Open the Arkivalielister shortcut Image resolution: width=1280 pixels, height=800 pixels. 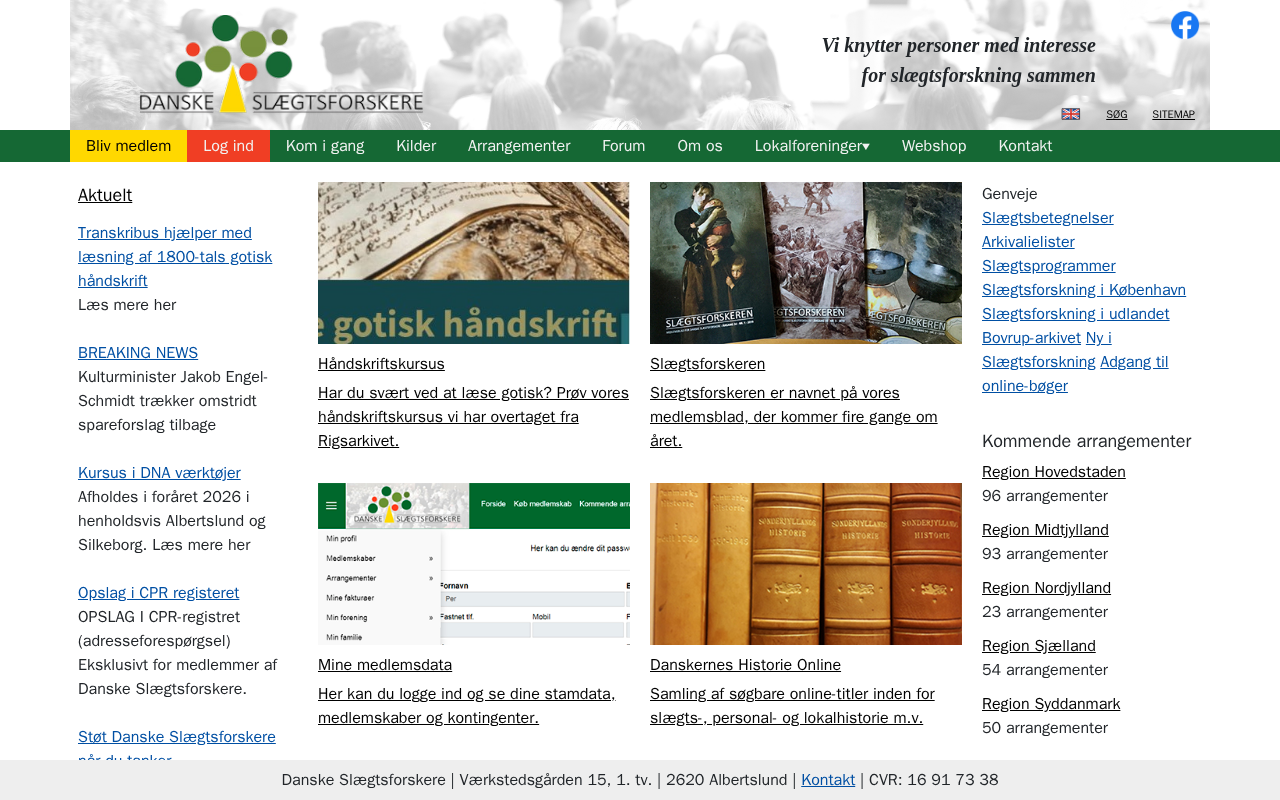click(1028, 242)
